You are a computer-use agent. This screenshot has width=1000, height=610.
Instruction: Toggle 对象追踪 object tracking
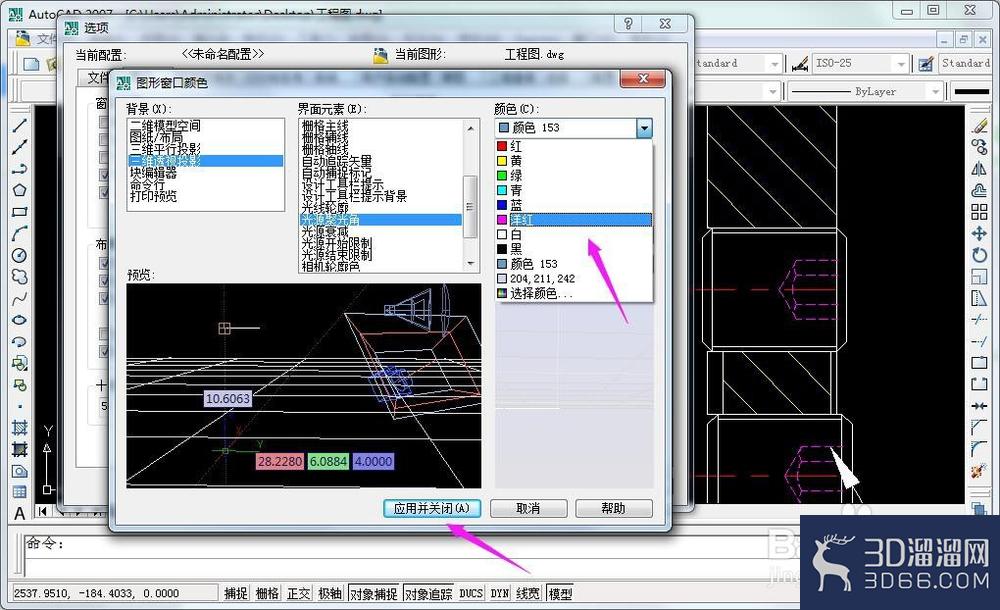[x=428, y=593]
